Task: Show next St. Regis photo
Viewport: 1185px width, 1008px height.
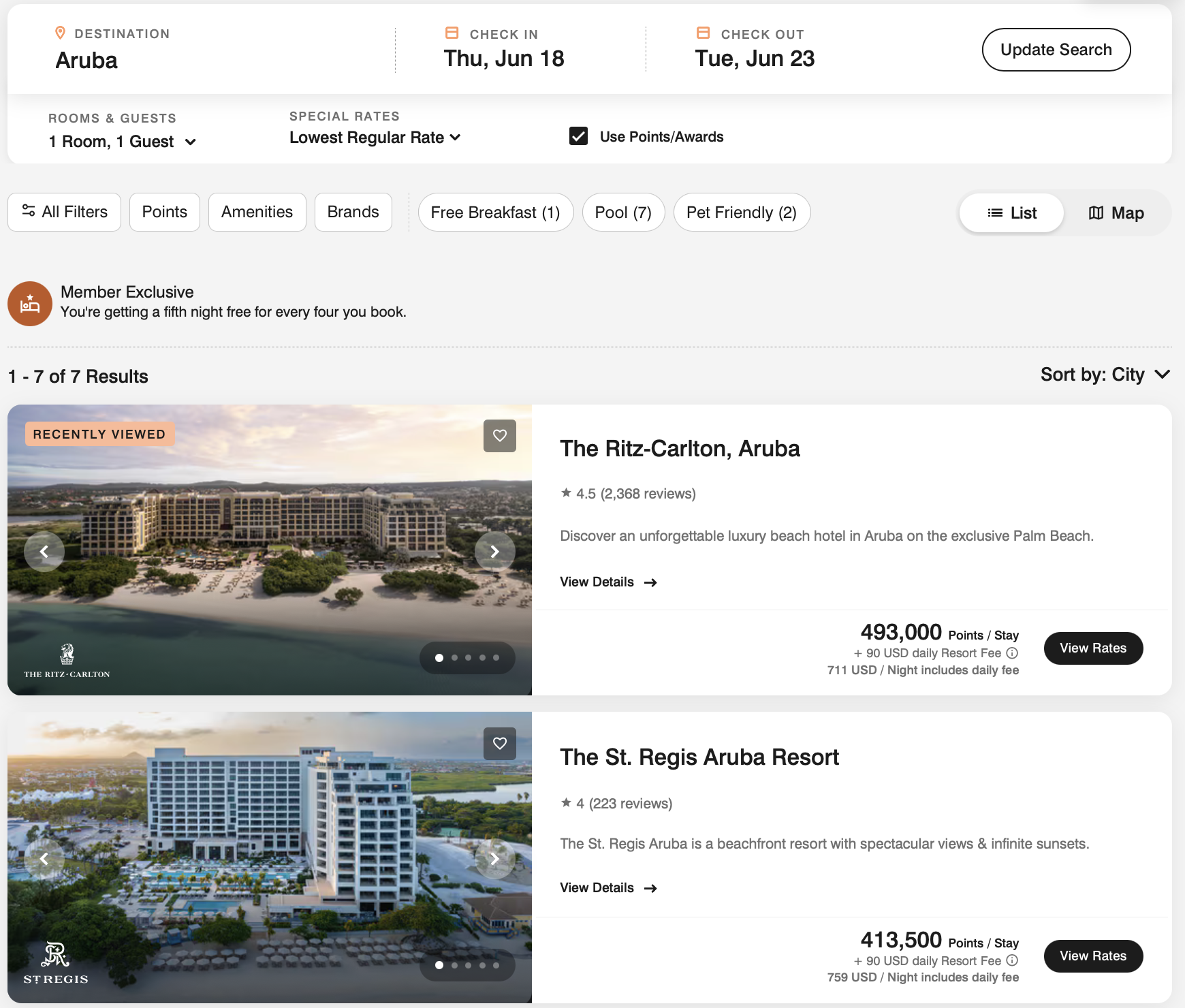Action: click(495, 859)
